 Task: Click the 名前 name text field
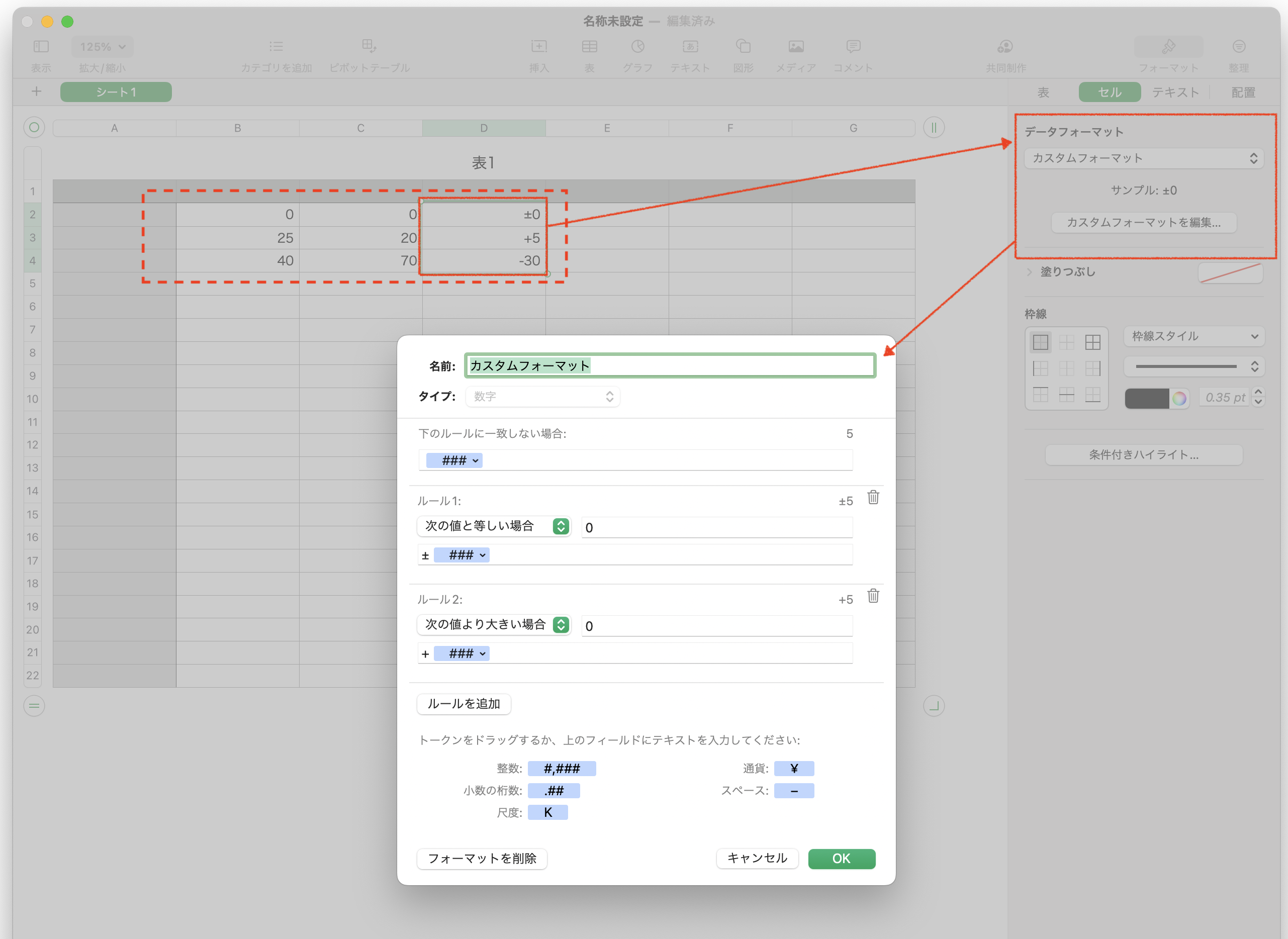point(670,365)
